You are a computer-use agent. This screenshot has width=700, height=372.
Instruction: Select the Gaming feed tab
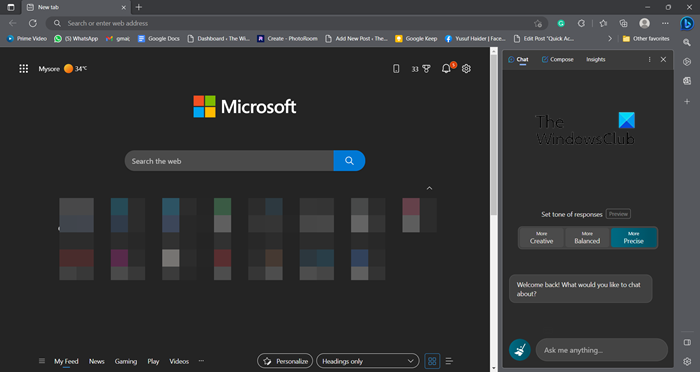[126, 361]
